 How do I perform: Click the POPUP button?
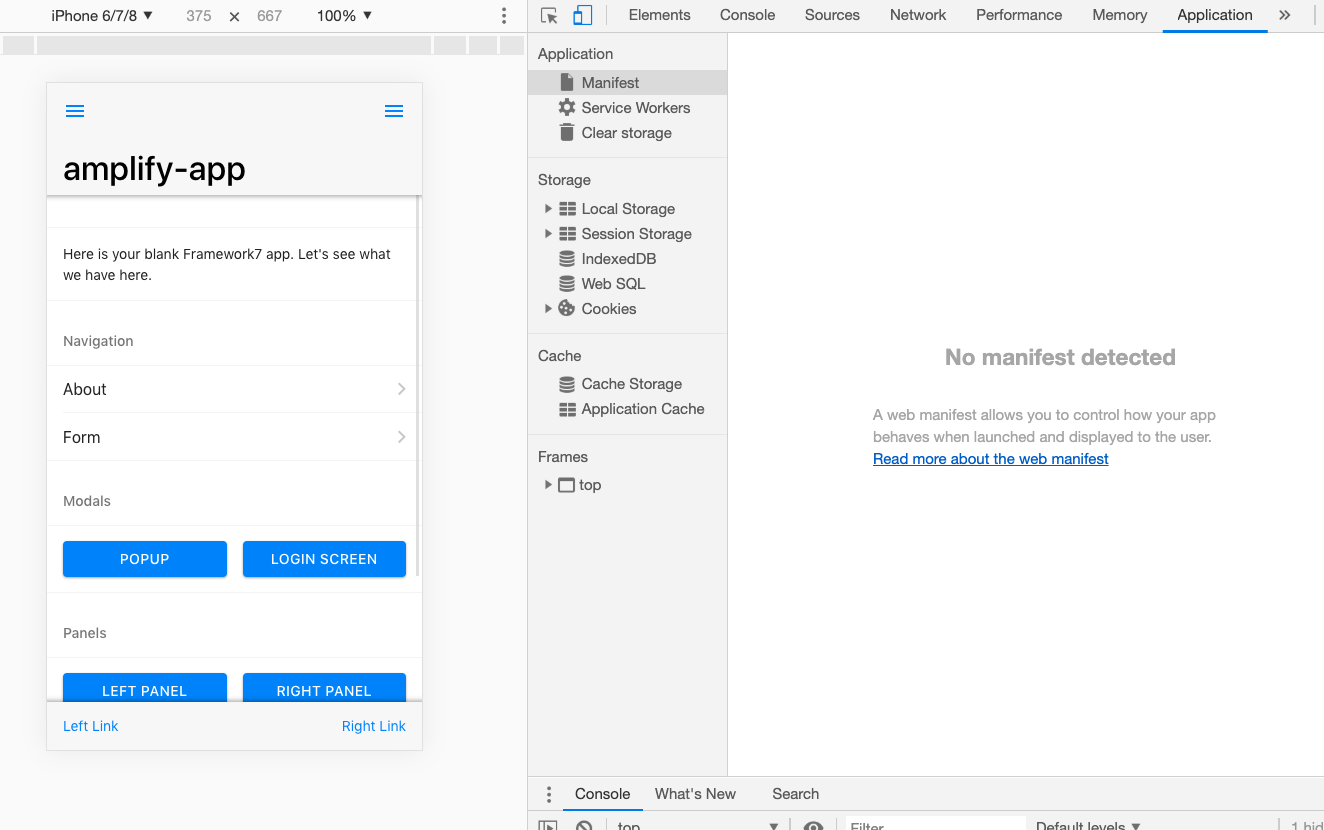pos(145,559)
